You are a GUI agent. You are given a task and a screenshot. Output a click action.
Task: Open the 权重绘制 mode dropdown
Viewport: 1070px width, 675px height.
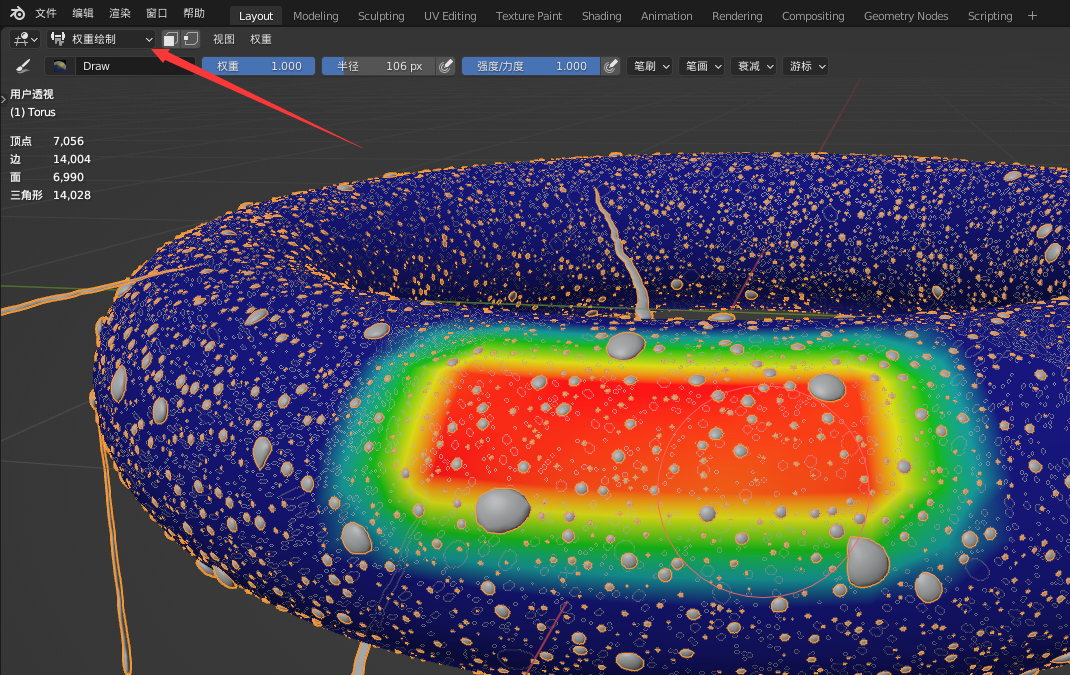point(102,39)
